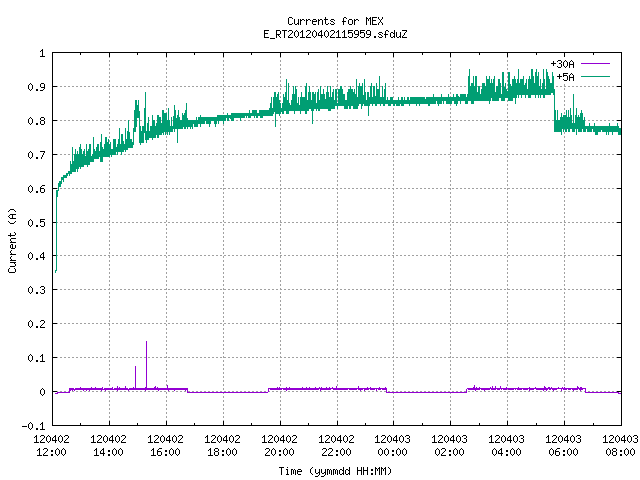Click y-axis tick label 0.1
The image size is (640, 480).
tap(36, 358)
